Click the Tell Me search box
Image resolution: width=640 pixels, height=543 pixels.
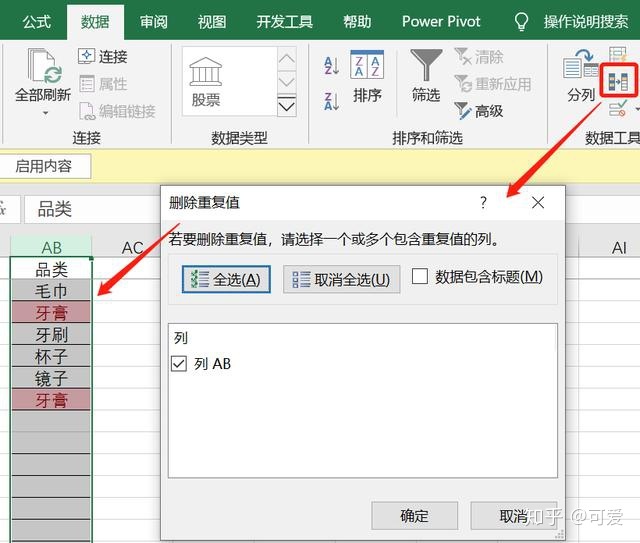tap(585, 22)
